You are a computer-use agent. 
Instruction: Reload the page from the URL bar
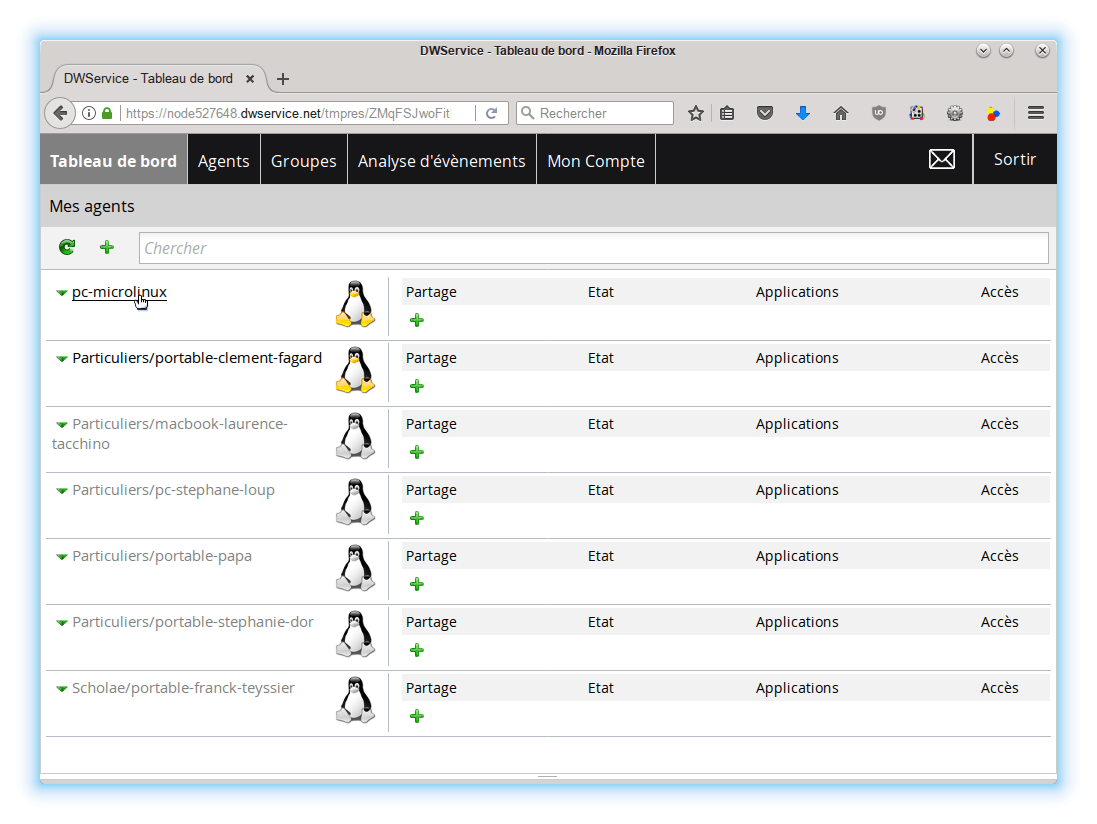point(491,113)
